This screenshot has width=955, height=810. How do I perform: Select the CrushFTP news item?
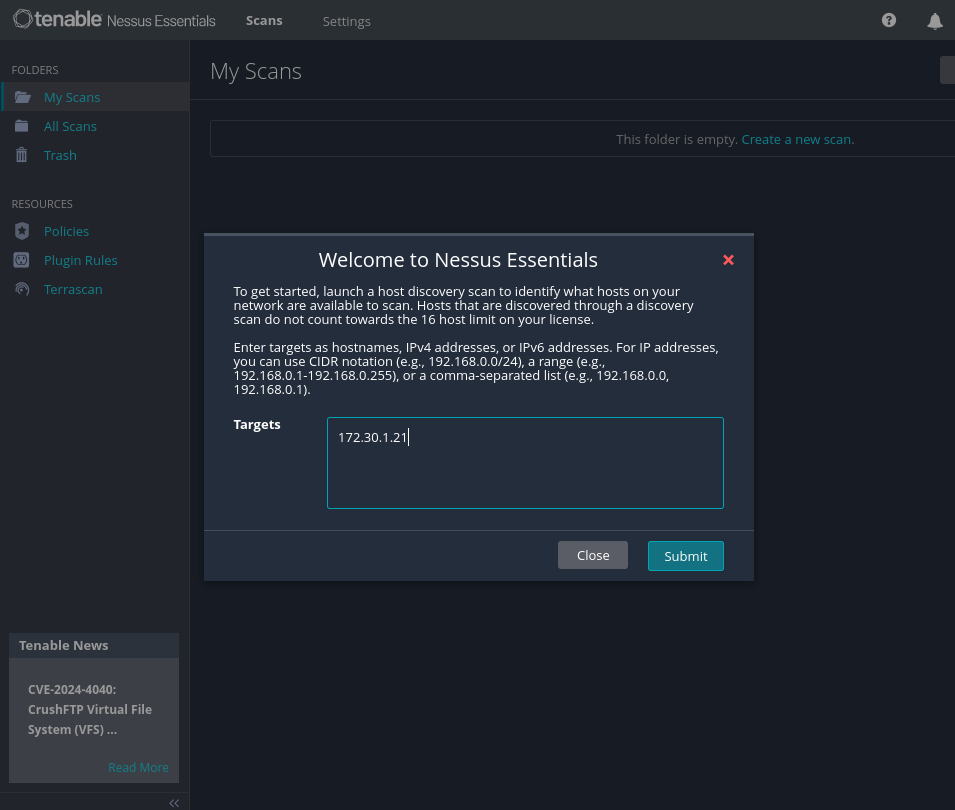[90, 709]
